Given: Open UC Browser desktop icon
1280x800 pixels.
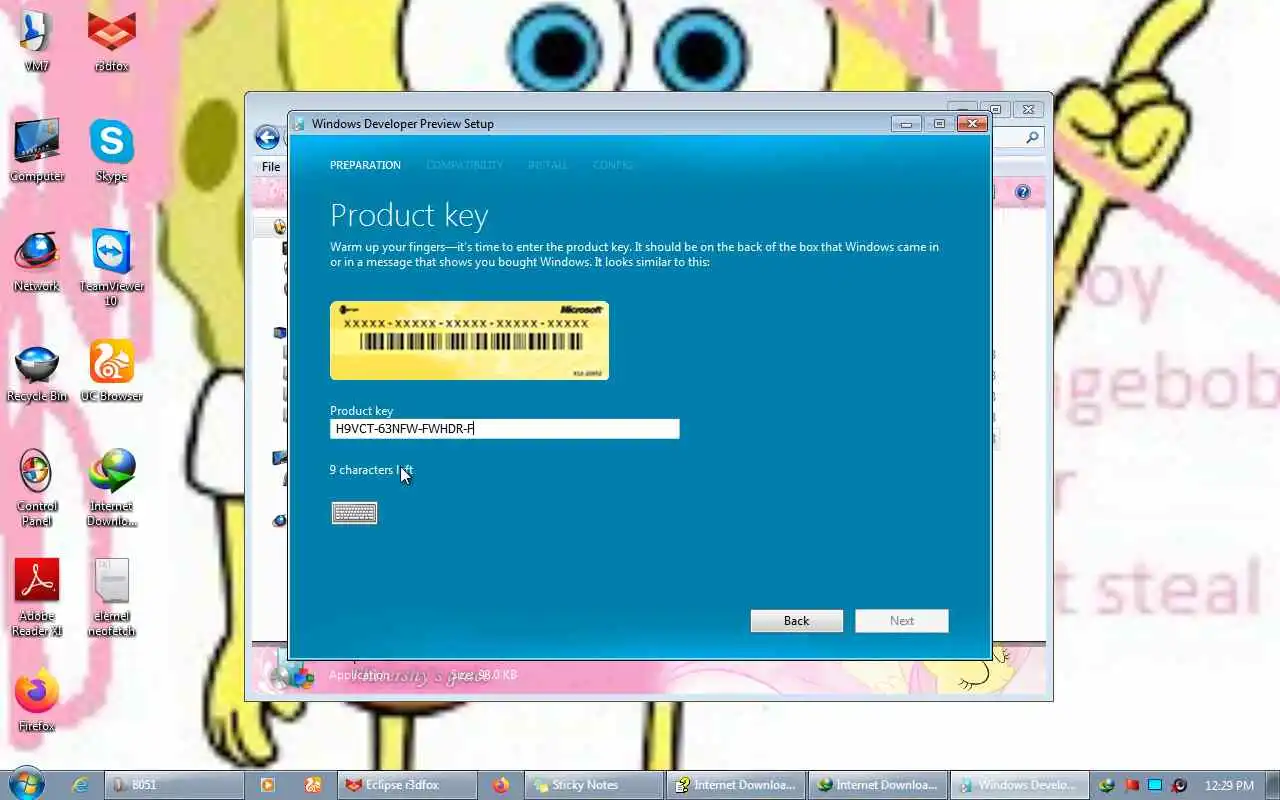Looking at the screenshot, I should pyautogui.click(x=112, y=371).
